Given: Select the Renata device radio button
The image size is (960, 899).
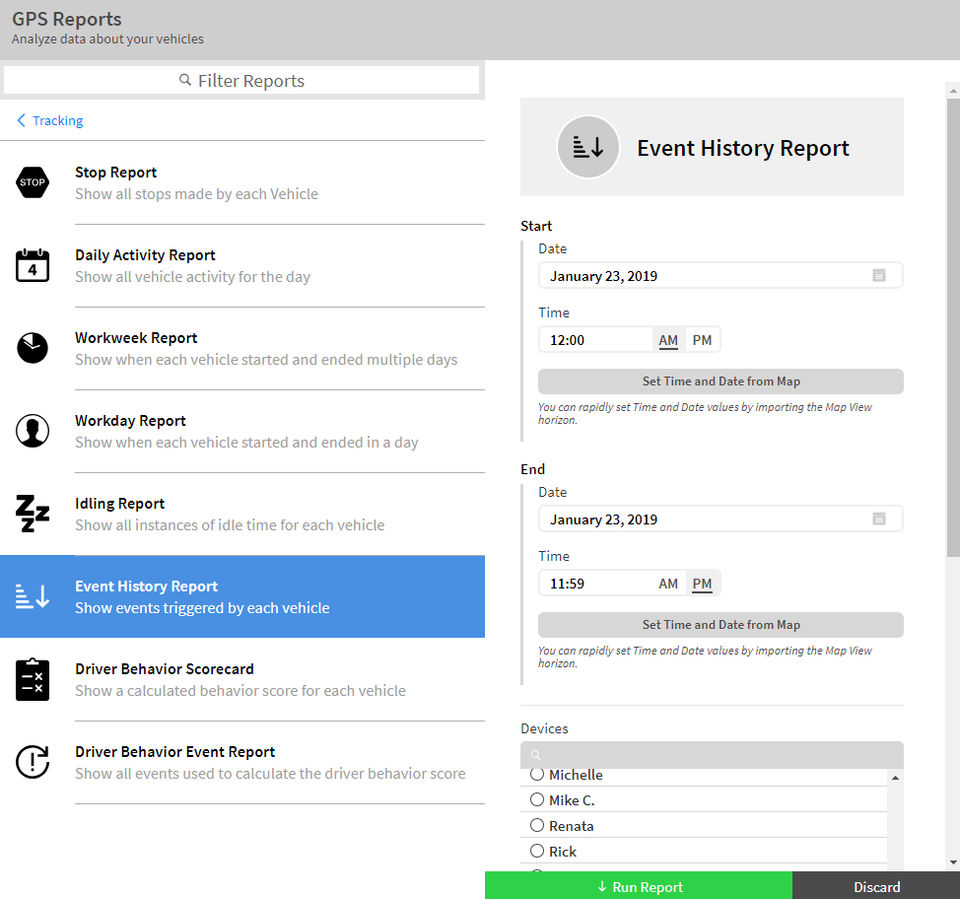Looking at the screenshot, I should click(x=537, y=825).
